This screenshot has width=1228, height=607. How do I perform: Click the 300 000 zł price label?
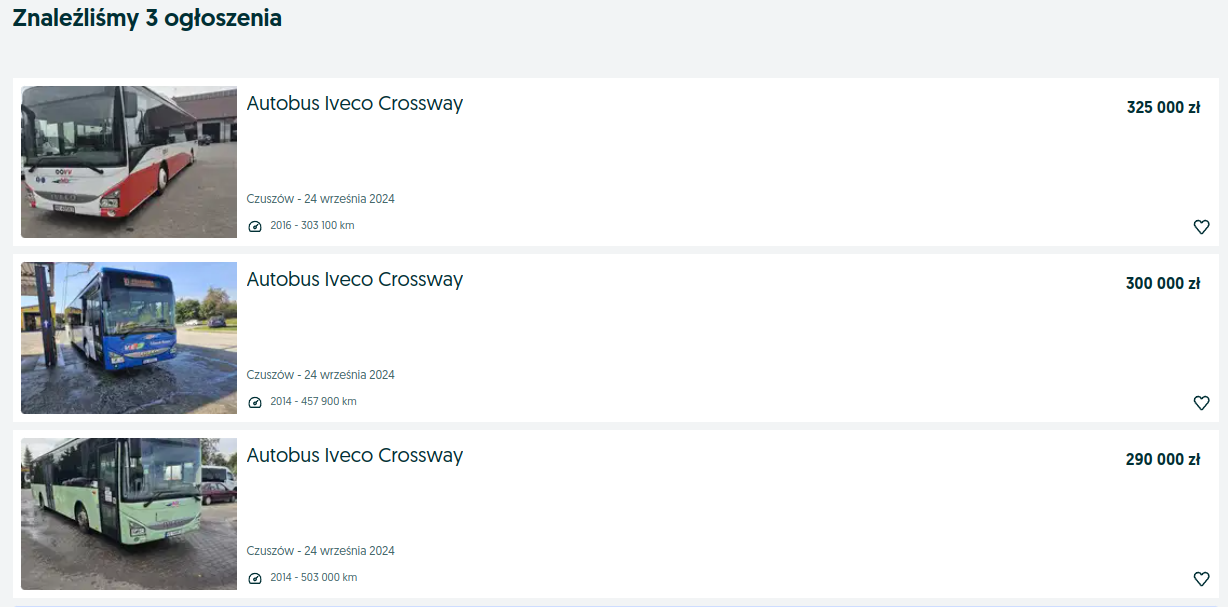click(x=1163, y=282)
